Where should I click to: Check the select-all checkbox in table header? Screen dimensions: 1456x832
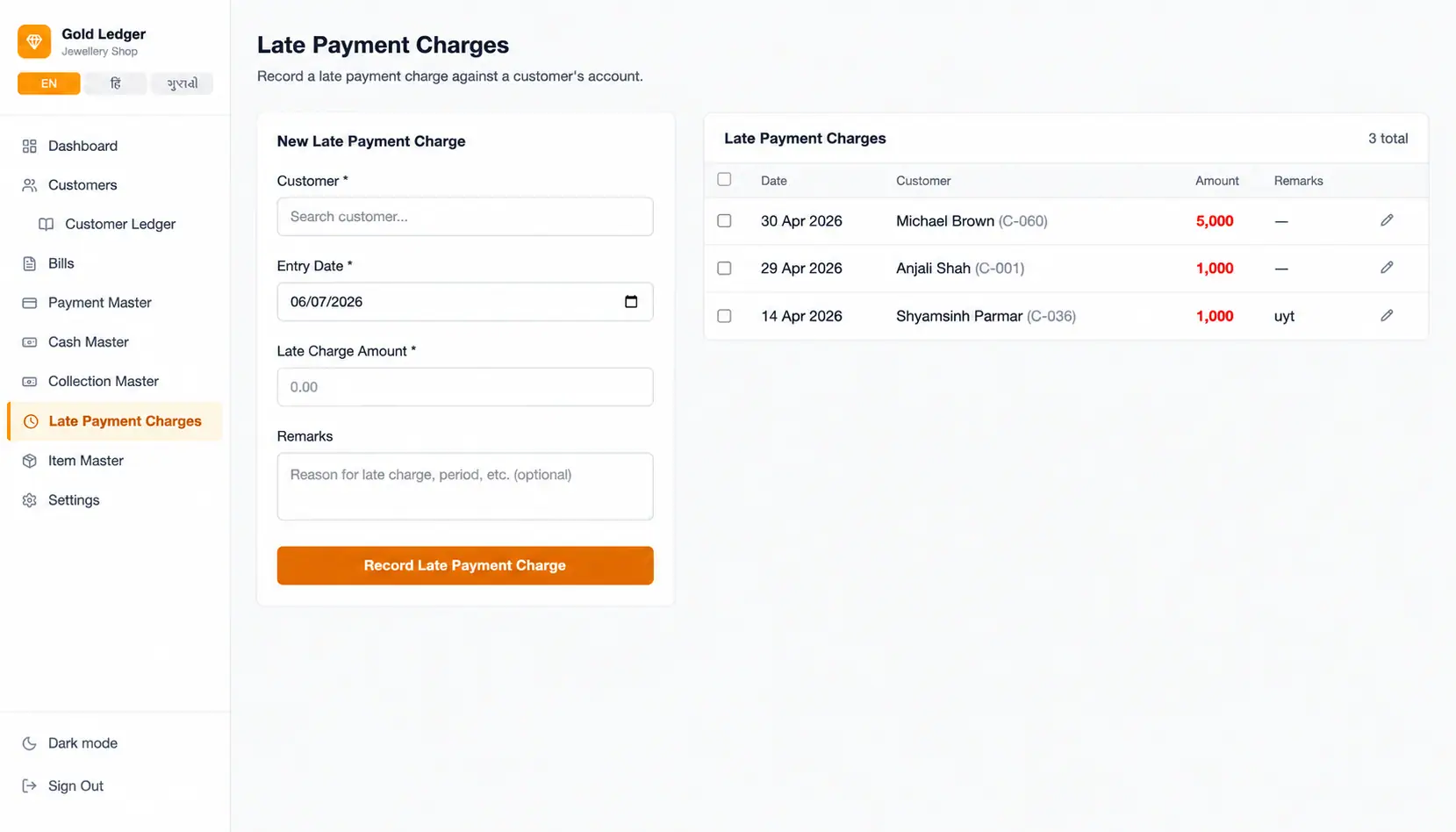pos(724,179)
